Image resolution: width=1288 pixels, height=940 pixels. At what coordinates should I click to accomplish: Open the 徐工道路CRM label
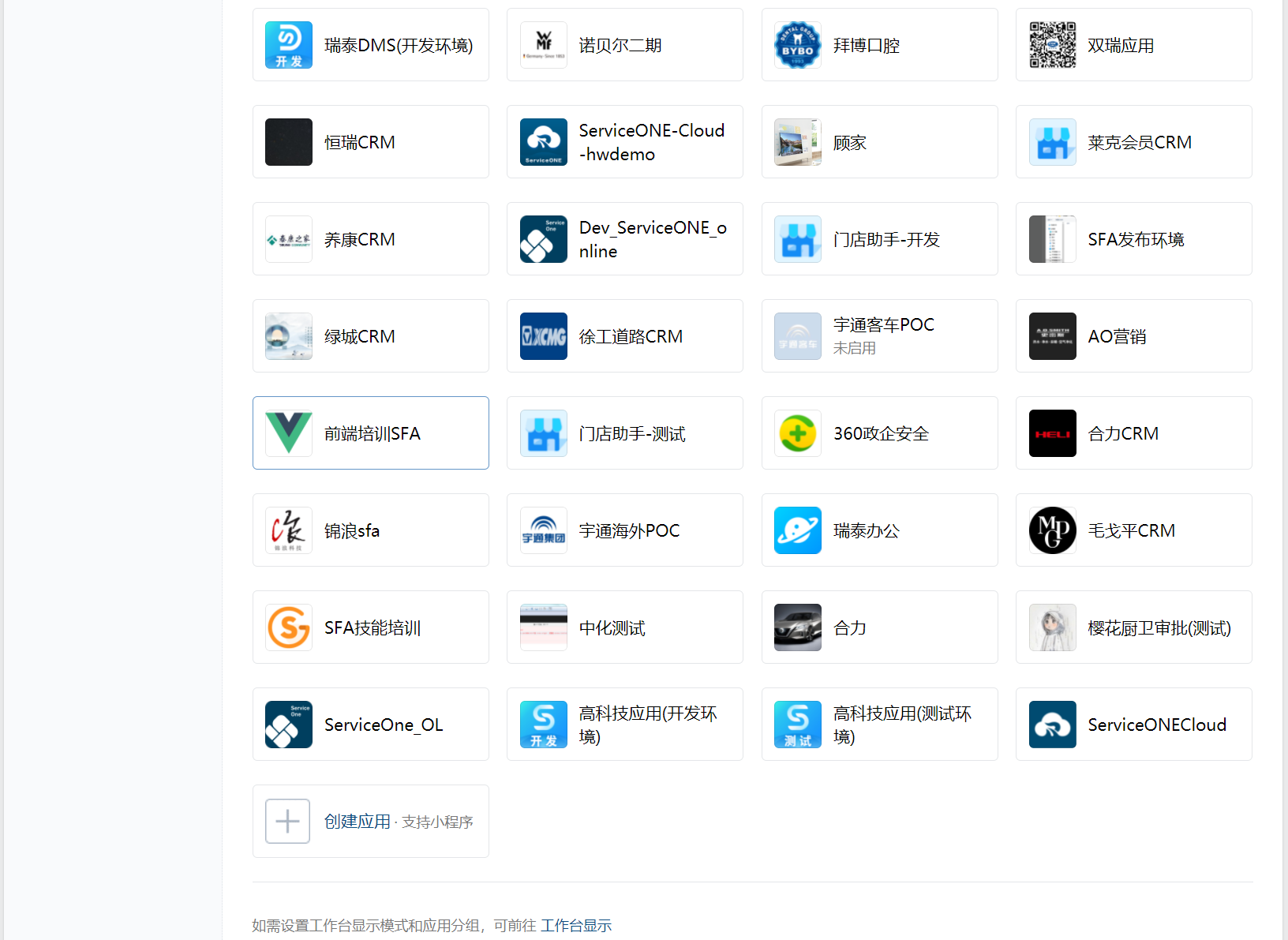click(631, 337)
